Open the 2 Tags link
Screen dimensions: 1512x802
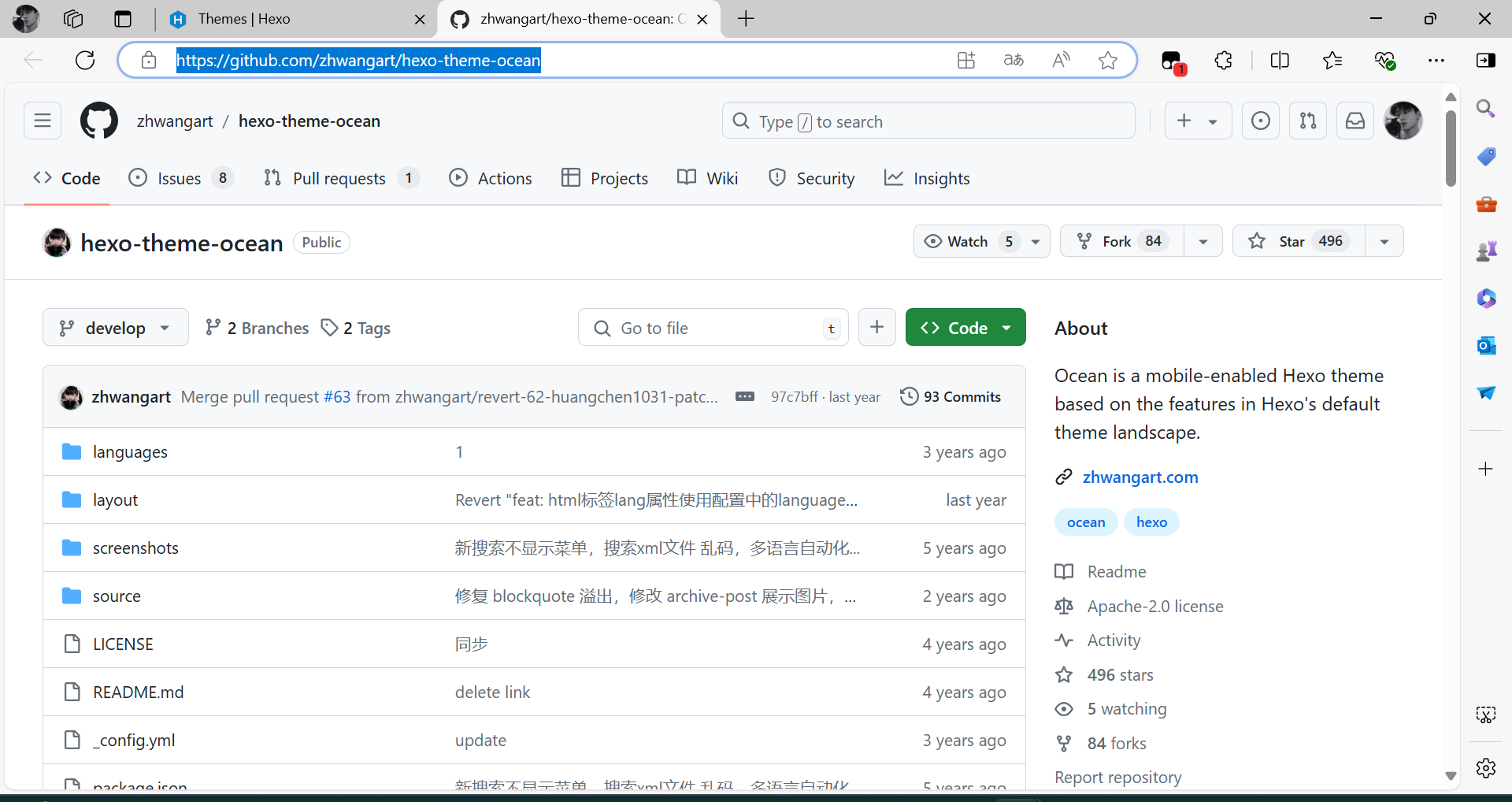click(356, 328)
